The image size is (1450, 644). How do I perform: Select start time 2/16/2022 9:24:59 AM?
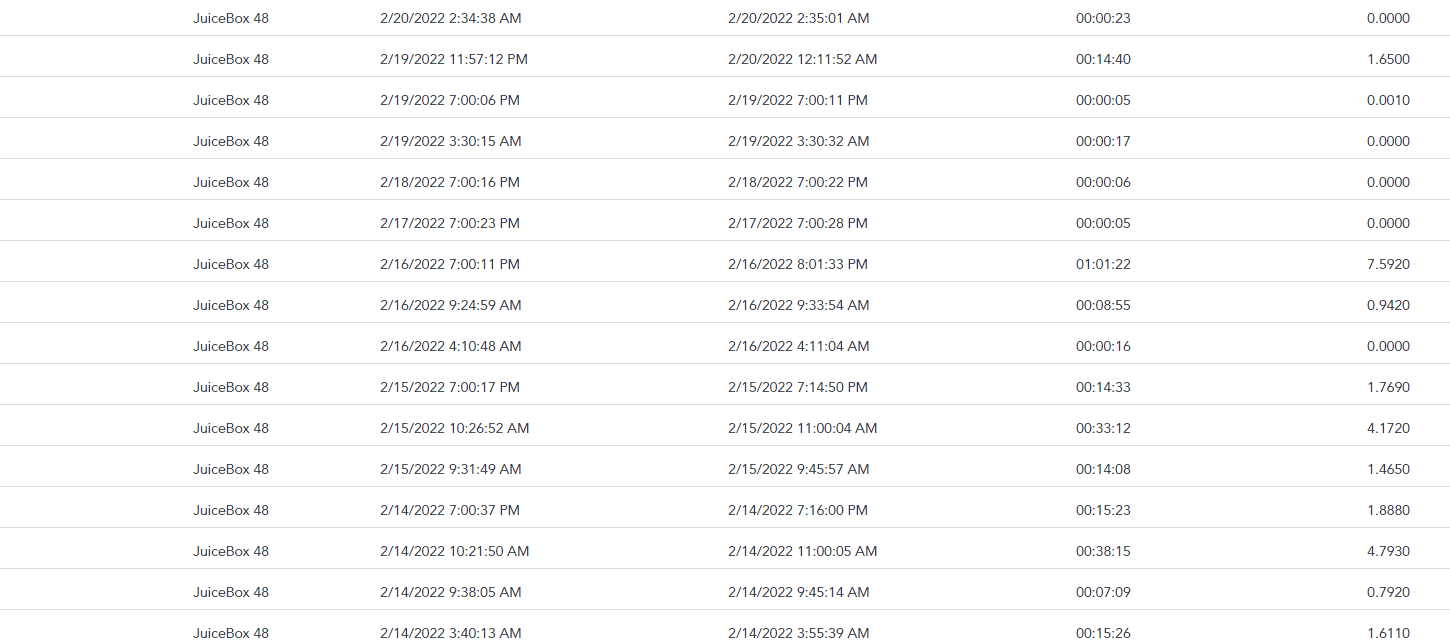coord(450,305)
